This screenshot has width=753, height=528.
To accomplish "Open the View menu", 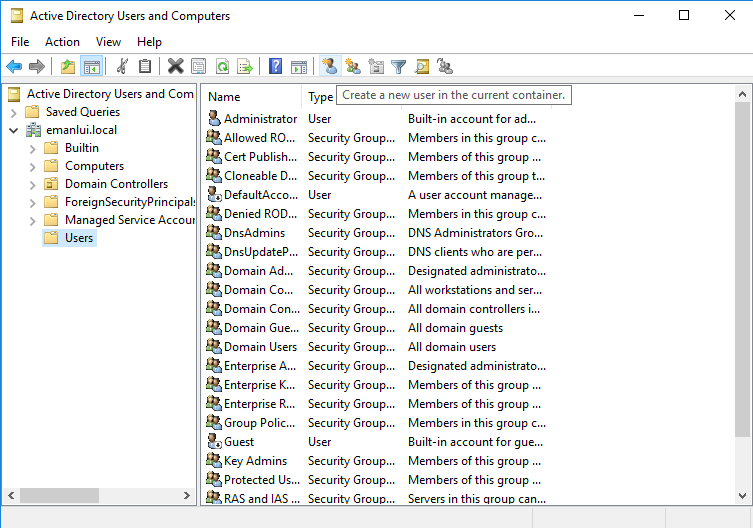I will pyautogui.click(x=108, y=42).
